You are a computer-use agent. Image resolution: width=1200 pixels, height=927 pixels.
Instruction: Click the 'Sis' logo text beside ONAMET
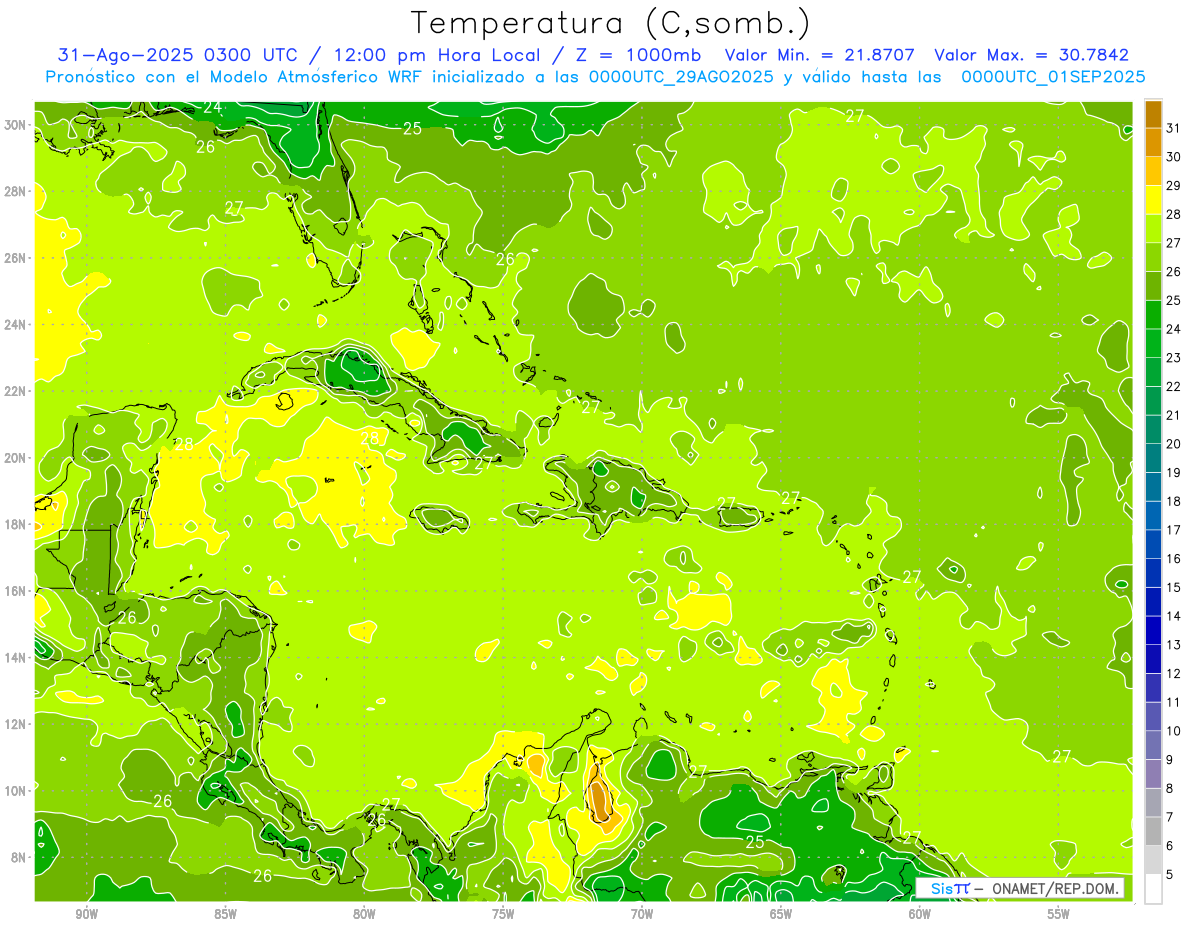pos(942,888)
